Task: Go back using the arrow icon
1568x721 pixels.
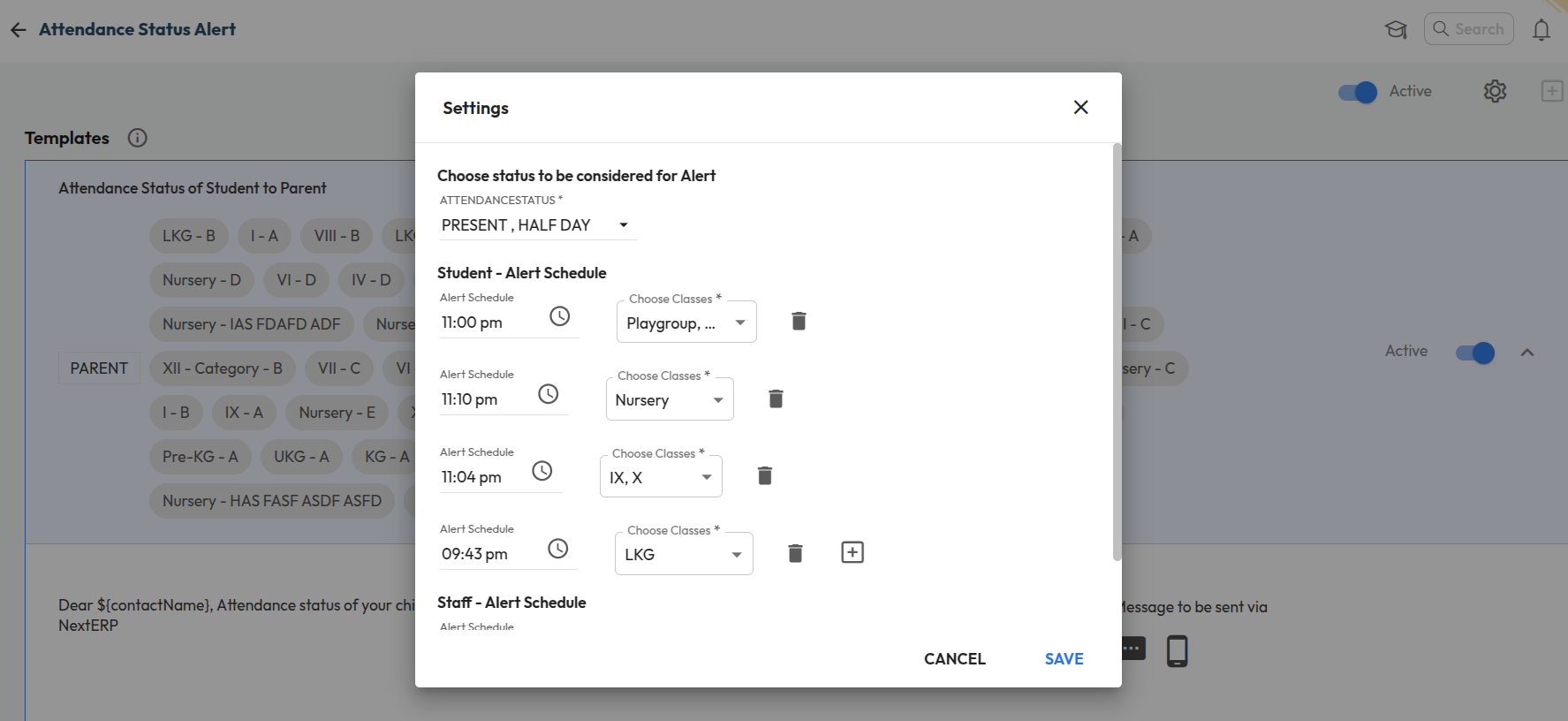Action: click(x=19, y=30)
